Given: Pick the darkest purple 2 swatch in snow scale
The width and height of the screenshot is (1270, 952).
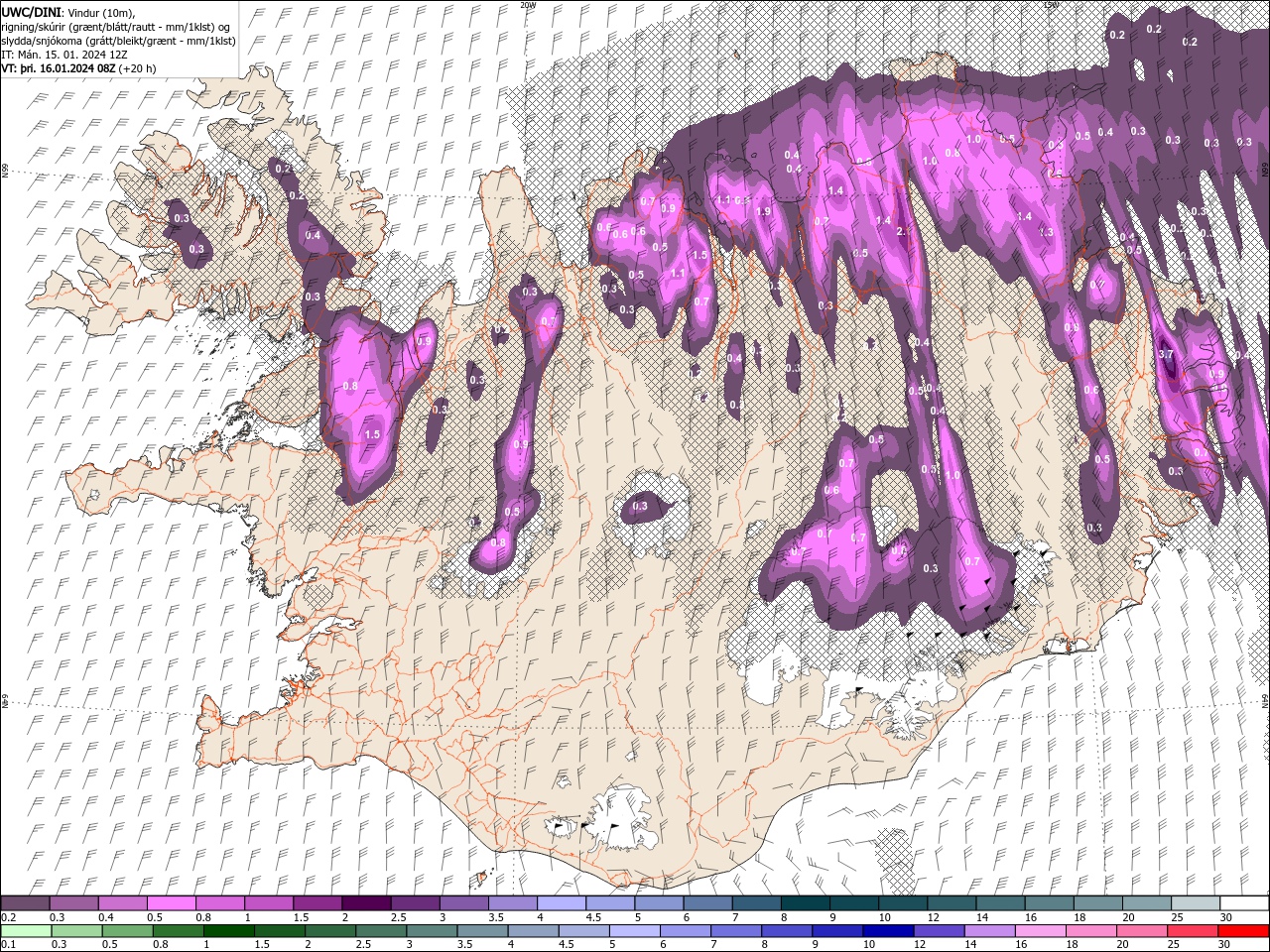Looking at the screenshot, I should coord(365,902).
